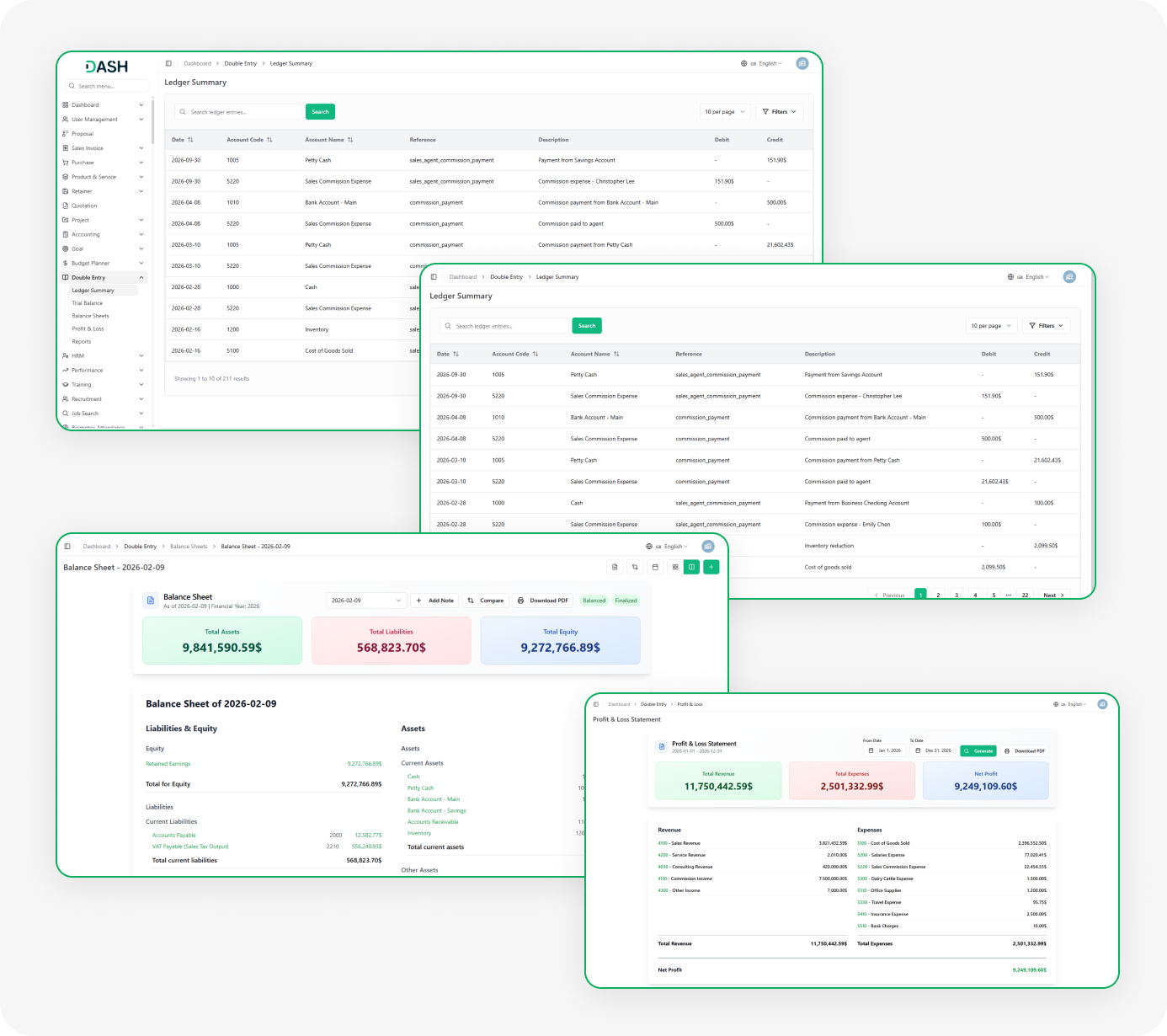The height and width of the screenshot is (1036, 1167).
Task: Expand the HRM sidebar menu
Action: 103,355
